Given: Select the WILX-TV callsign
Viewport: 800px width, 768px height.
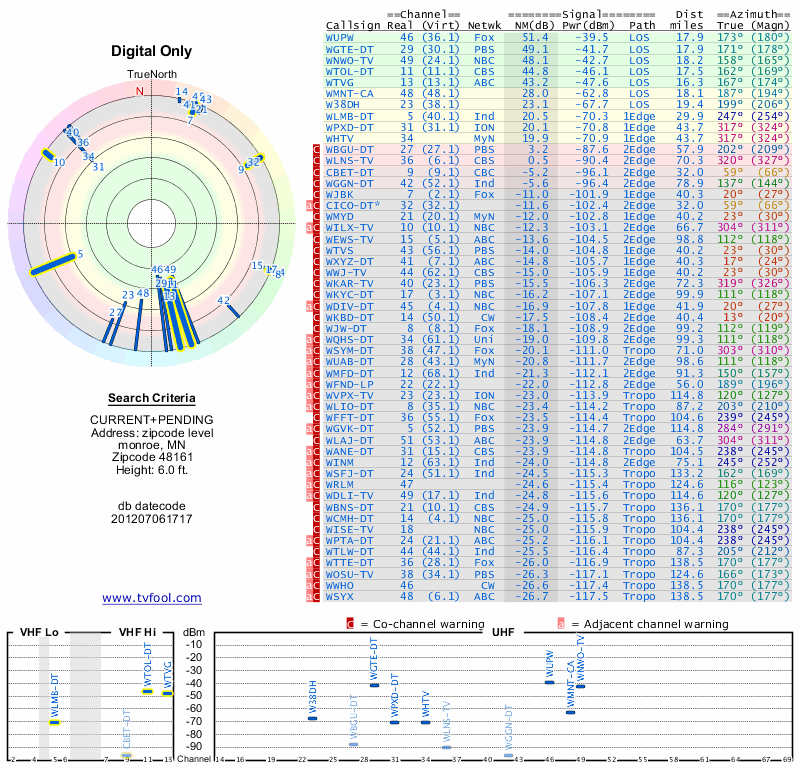Looking at the screenshot, I should click(x=349, y=228).
